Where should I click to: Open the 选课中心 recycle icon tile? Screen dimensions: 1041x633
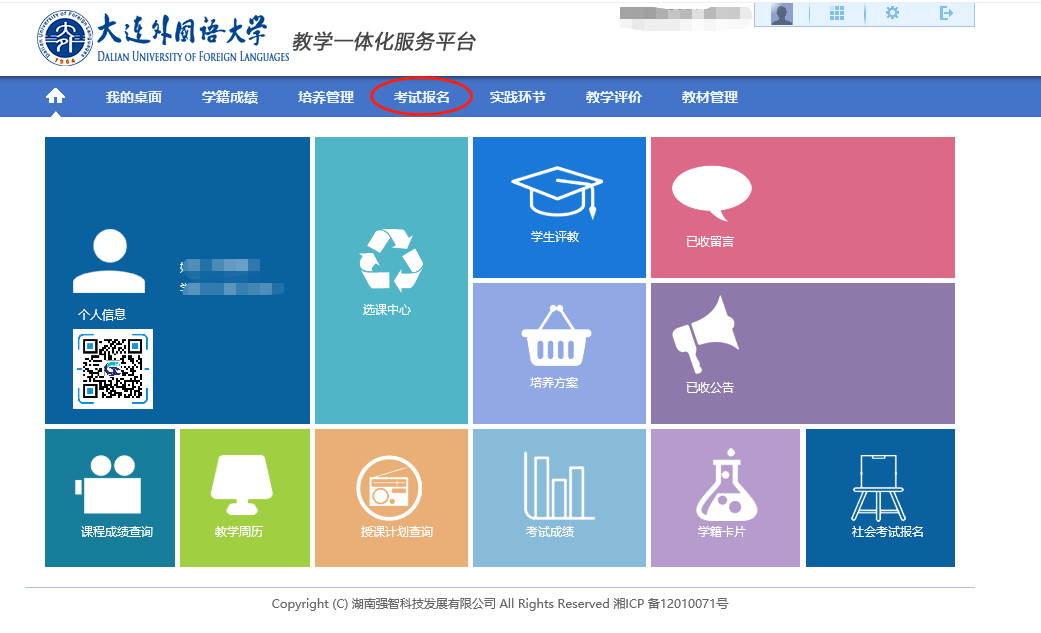pos(391,280)
